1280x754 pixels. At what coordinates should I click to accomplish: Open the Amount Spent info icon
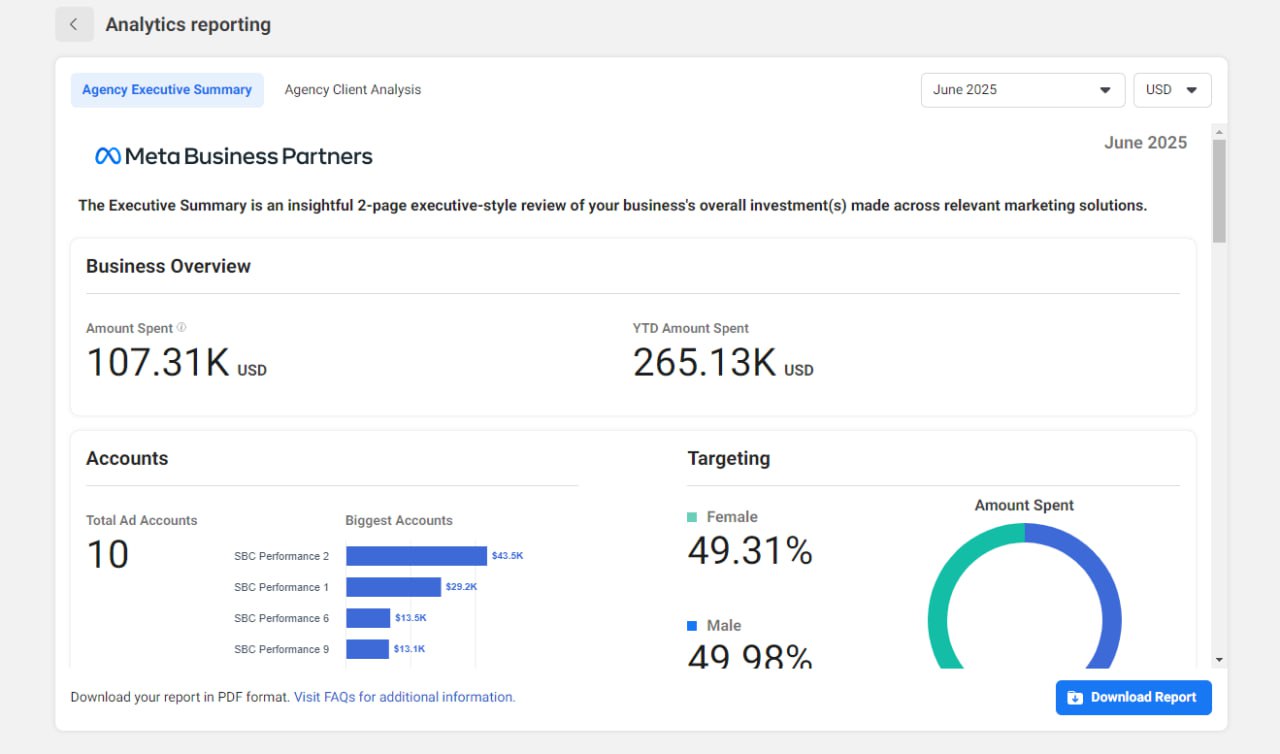181,327
